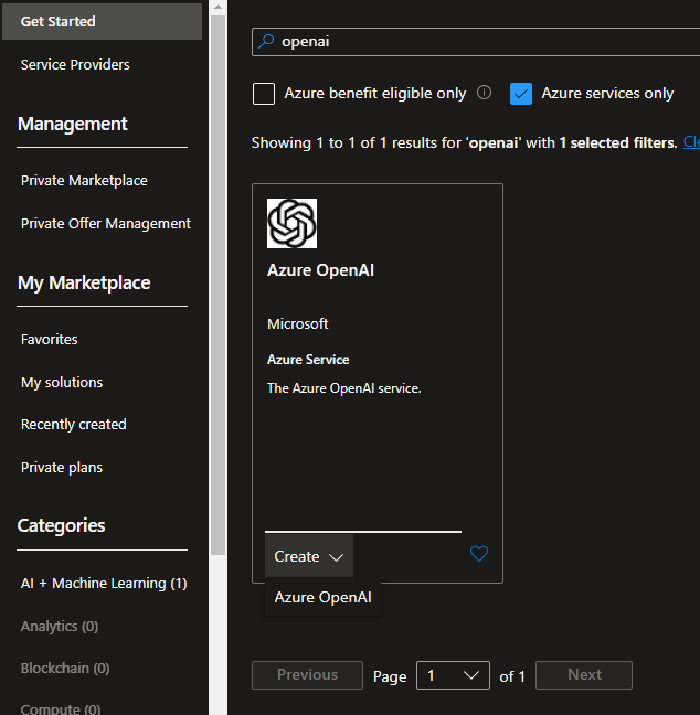The image size is (700, 715).
Task: Open Get Started in sidebar
Action: coord(58,21)
